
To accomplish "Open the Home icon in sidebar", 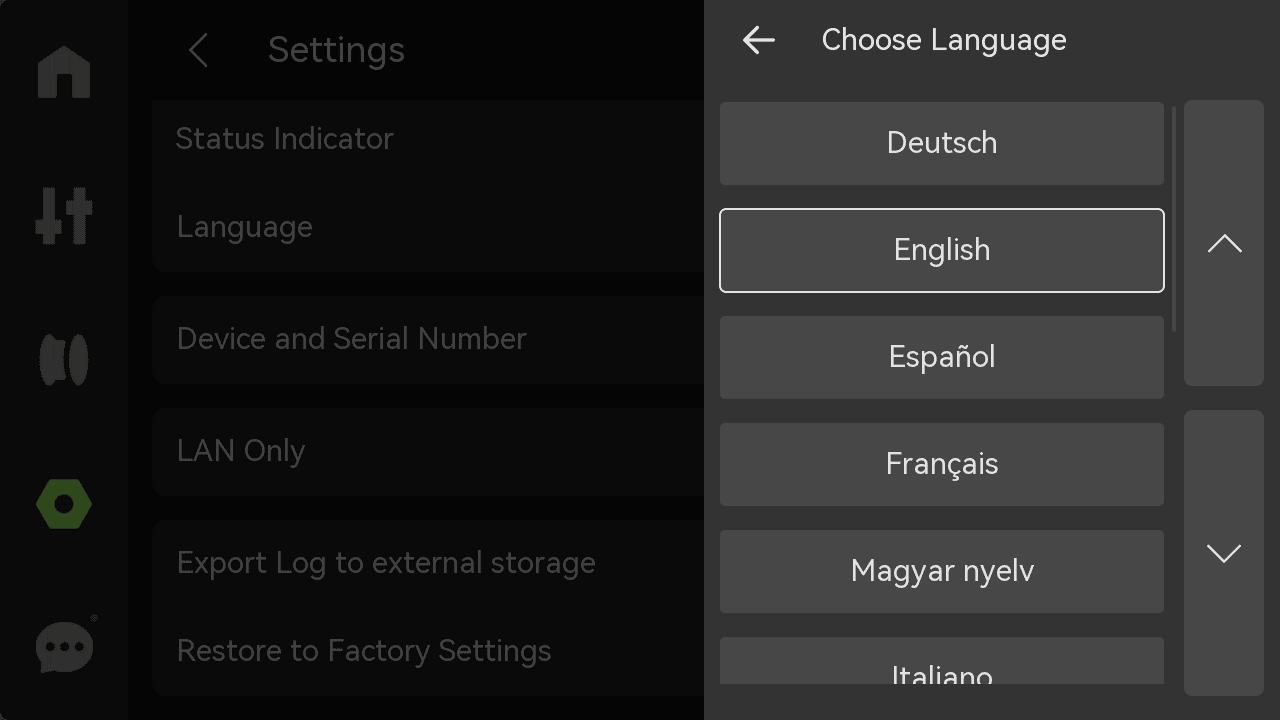I will point(64,72).
